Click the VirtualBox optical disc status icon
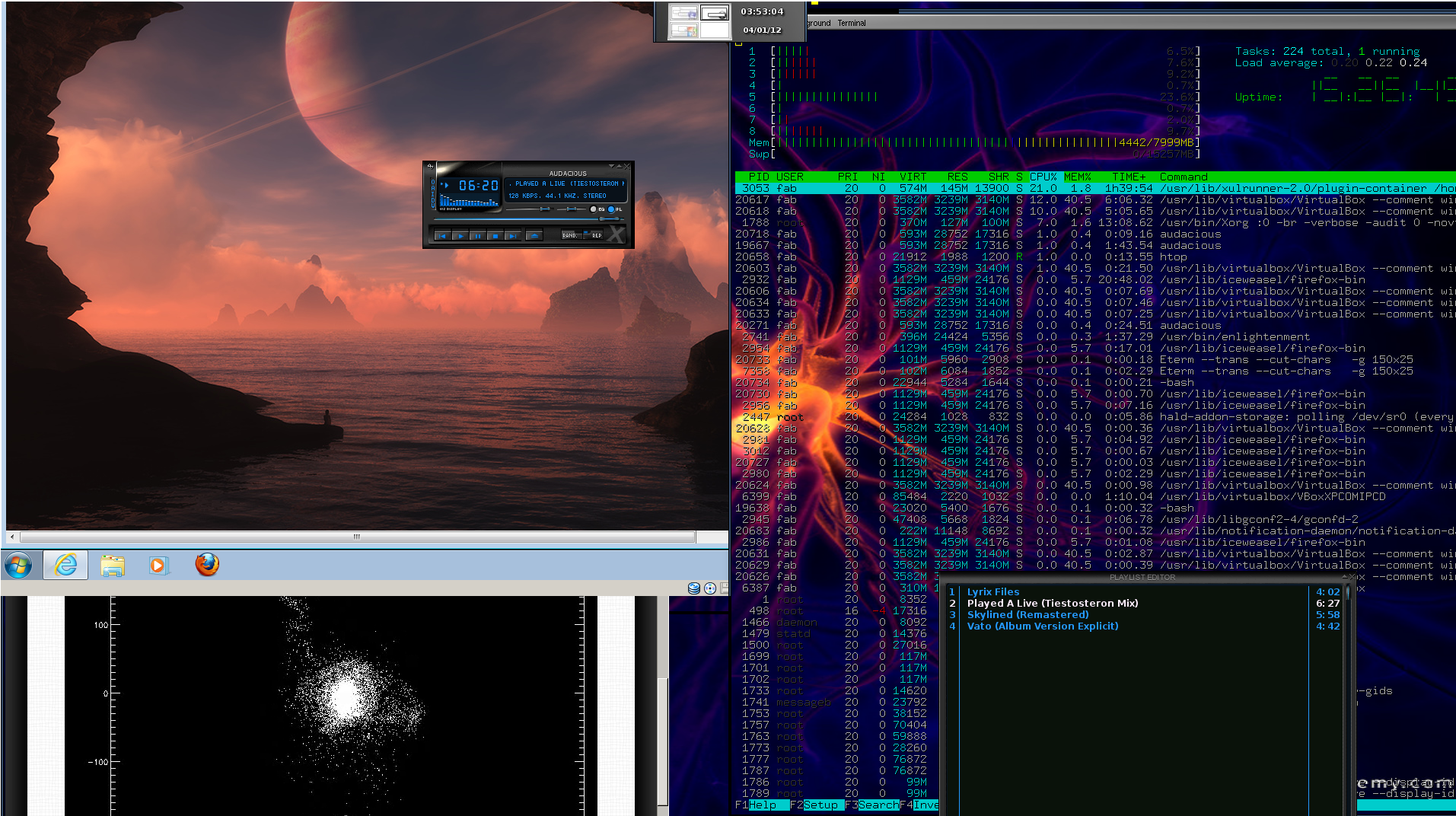 (x=710, y=588)
